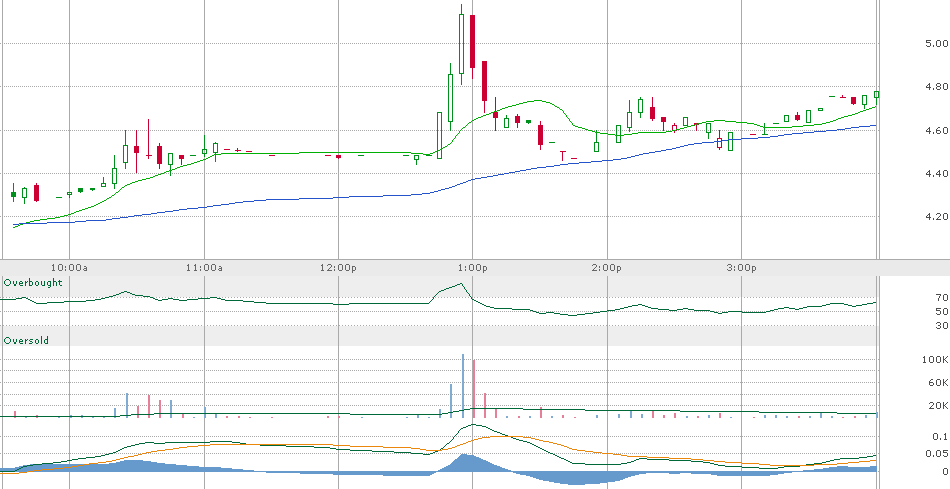Click the 2:00p time axis label
Image resolution: width=950 pixels, height=489 pixels.
608,268
